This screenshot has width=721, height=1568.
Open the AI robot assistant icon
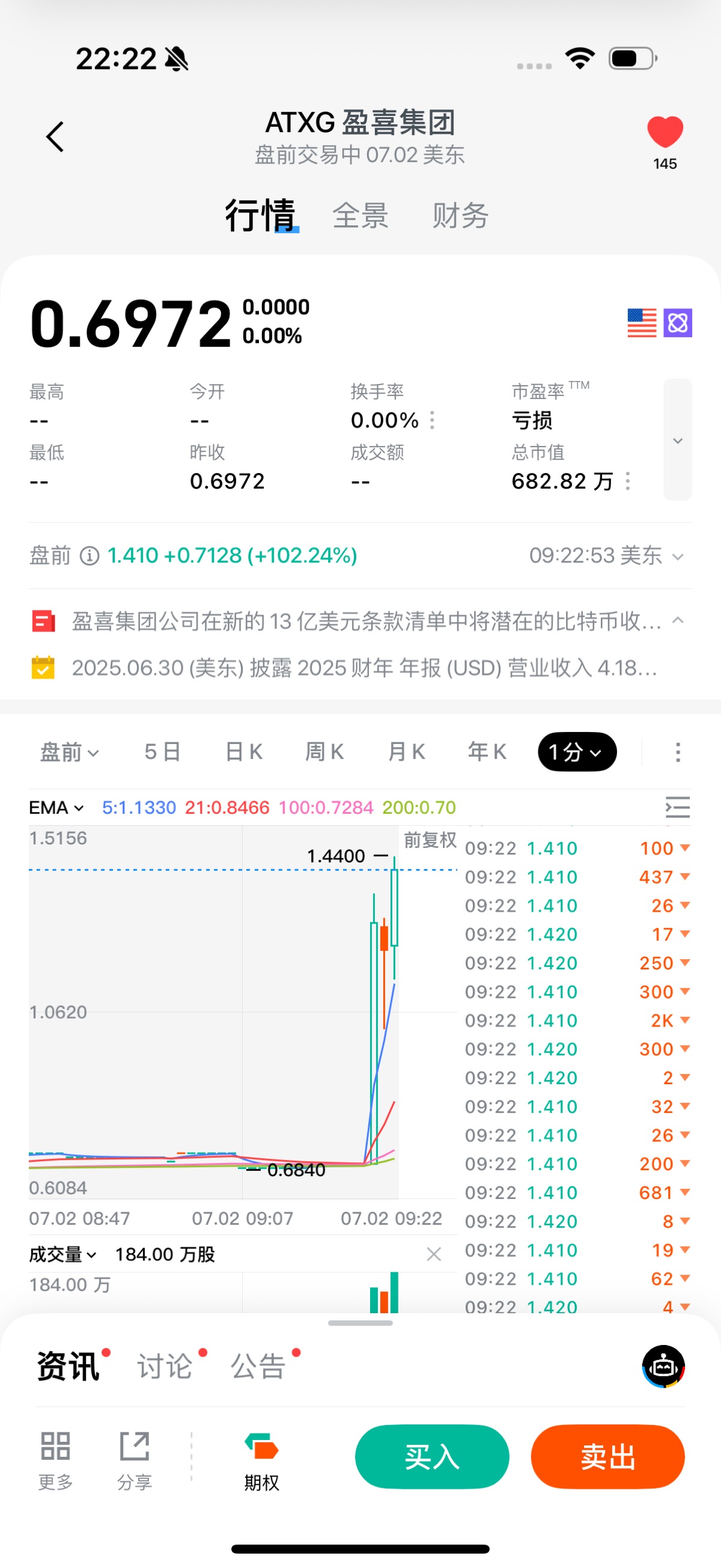[x=663, y=1367]
